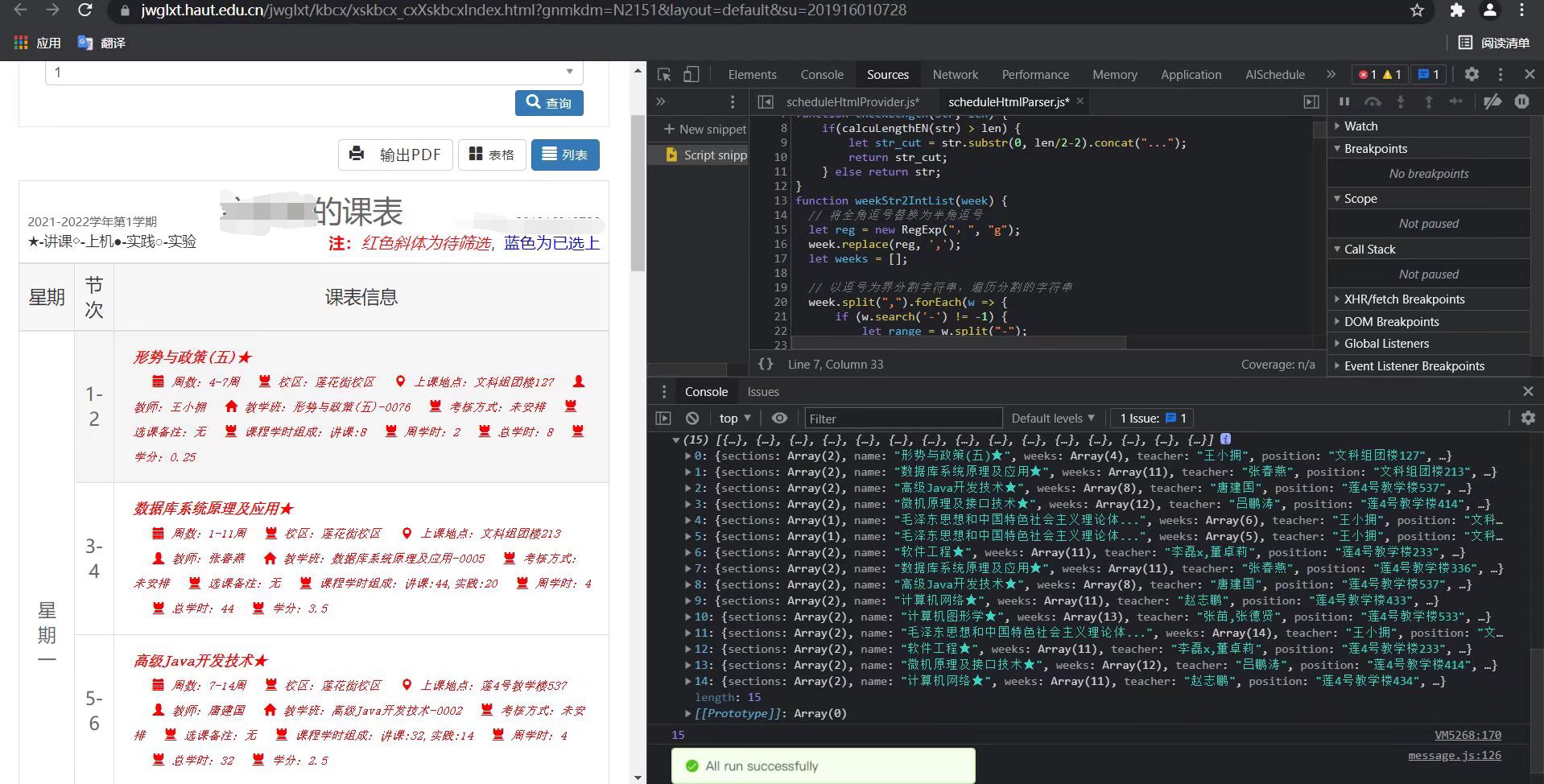Image resolution: width=1544 pixels, height=784 pixels.
Task: Open the scheduleHtmlProvider.js file tab
Action: [x=852, y=102]
